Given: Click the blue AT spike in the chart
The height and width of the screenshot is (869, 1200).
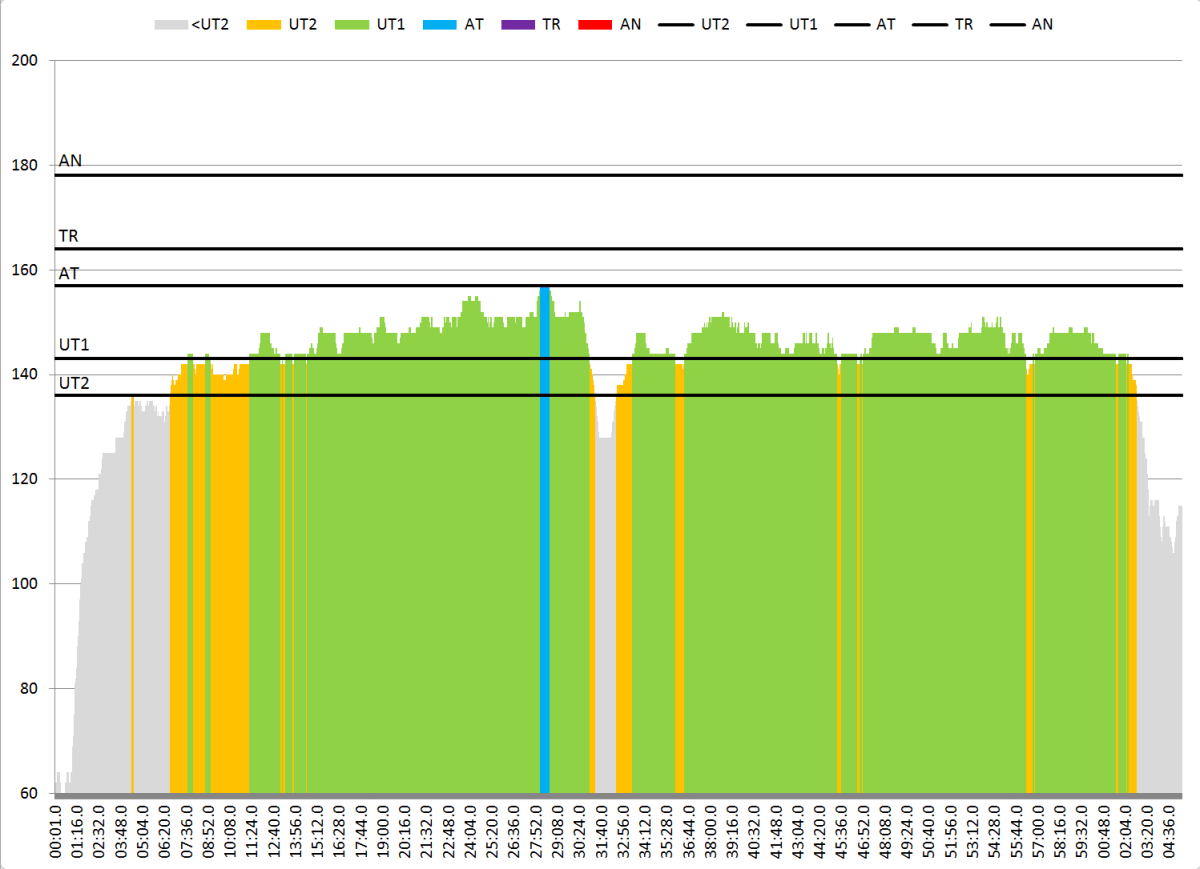Looking at the screenshot, I should (545, 540).
